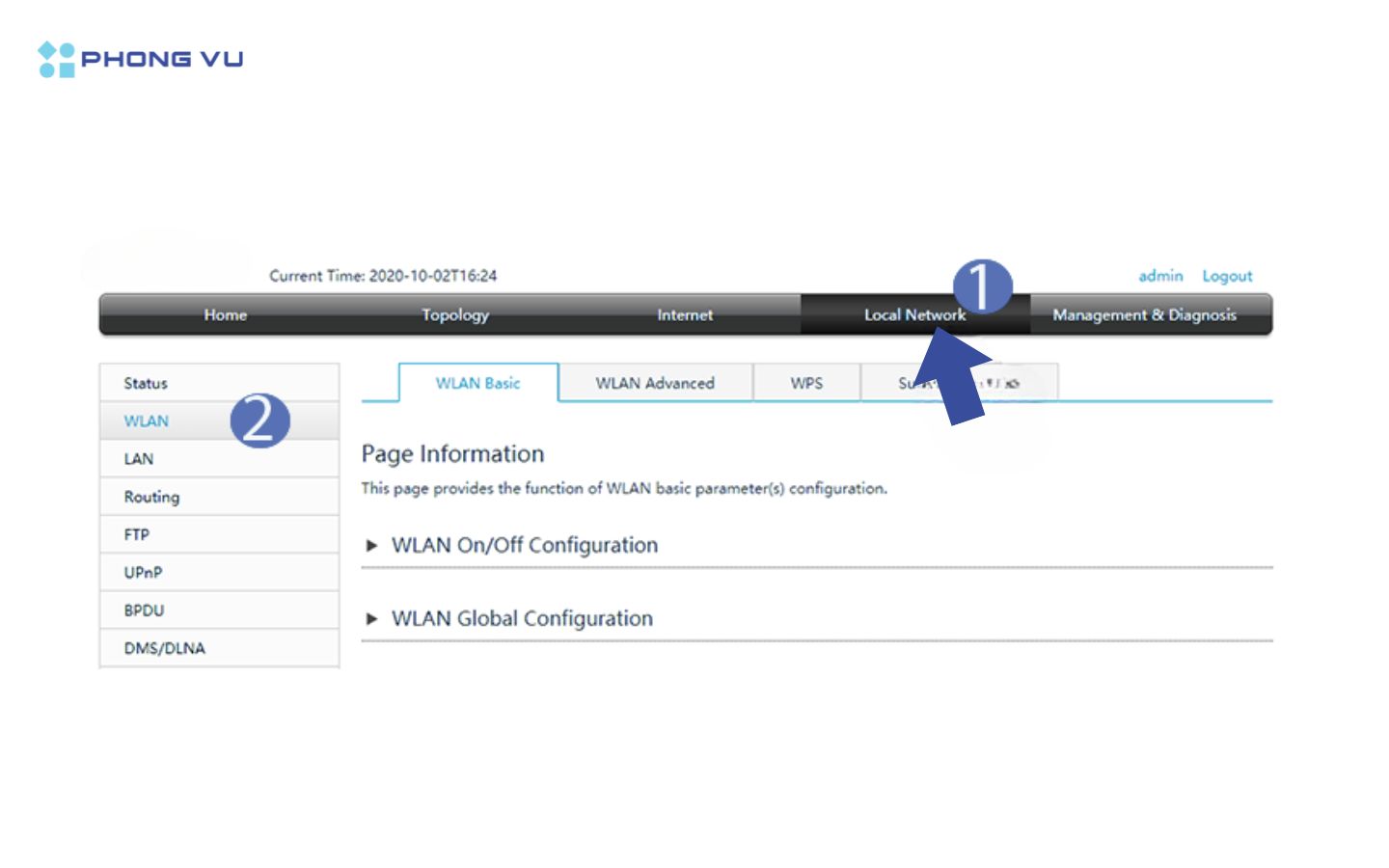Expand WLAN On/Off Configuration triangle
The image size is (1389, 868).
(x=371, y=546)
